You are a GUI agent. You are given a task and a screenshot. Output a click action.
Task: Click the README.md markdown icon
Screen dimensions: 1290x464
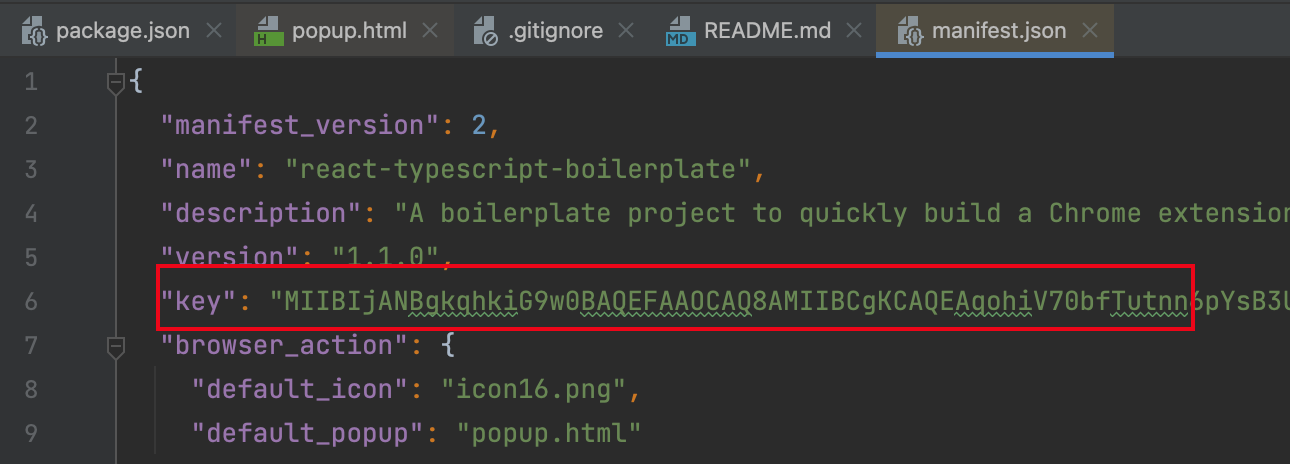click(680, 31)
